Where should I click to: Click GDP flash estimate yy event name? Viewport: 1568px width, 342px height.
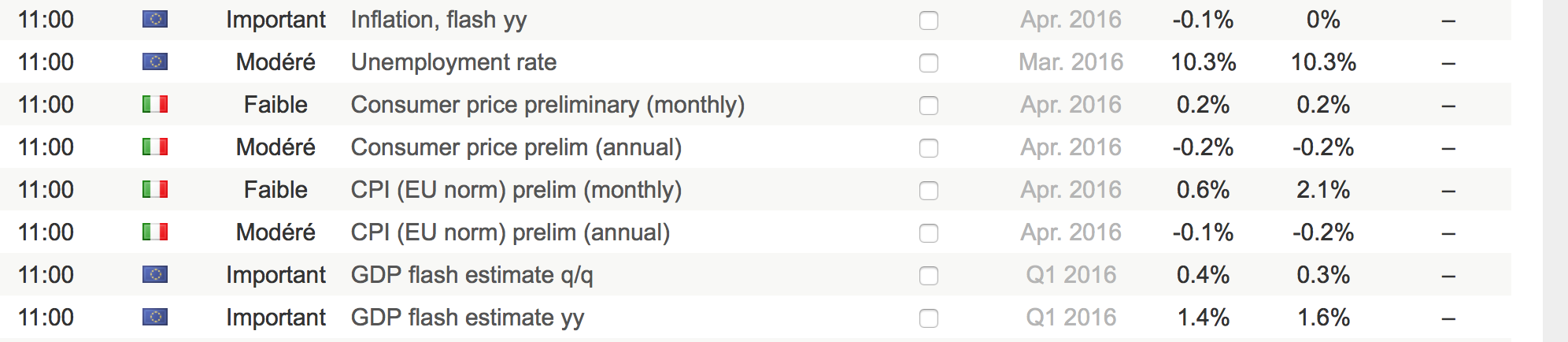467,318
